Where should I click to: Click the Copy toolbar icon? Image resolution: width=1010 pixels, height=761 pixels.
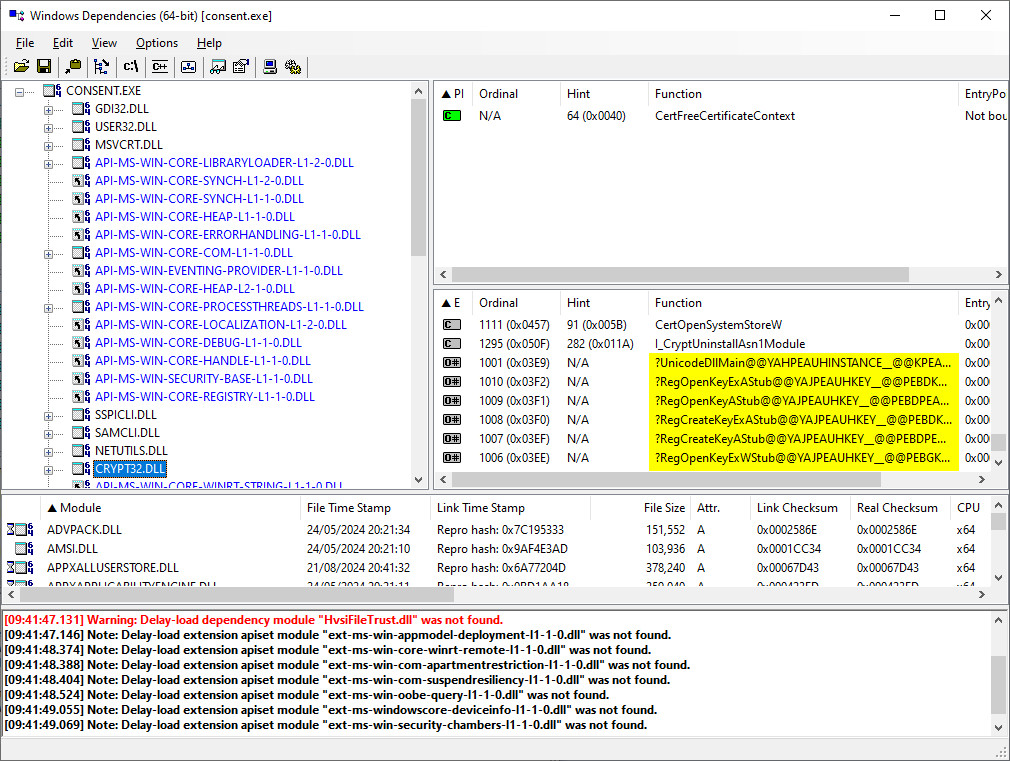(73, 66)
